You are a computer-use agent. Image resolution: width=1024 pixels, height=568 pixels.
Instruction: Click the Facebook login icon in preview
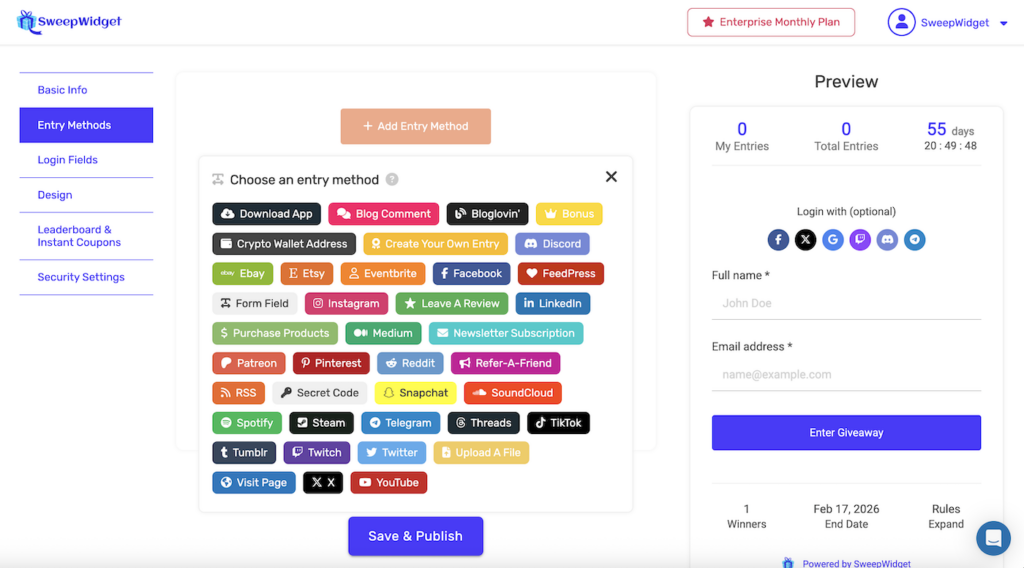pyautogui.click(x=779, y=240)
